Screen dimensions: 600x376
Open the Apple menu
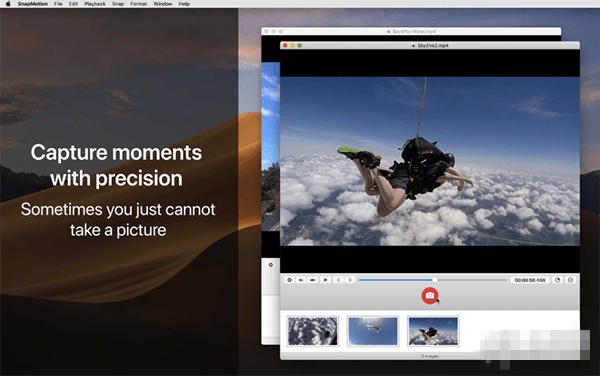[x=8, y=4]
